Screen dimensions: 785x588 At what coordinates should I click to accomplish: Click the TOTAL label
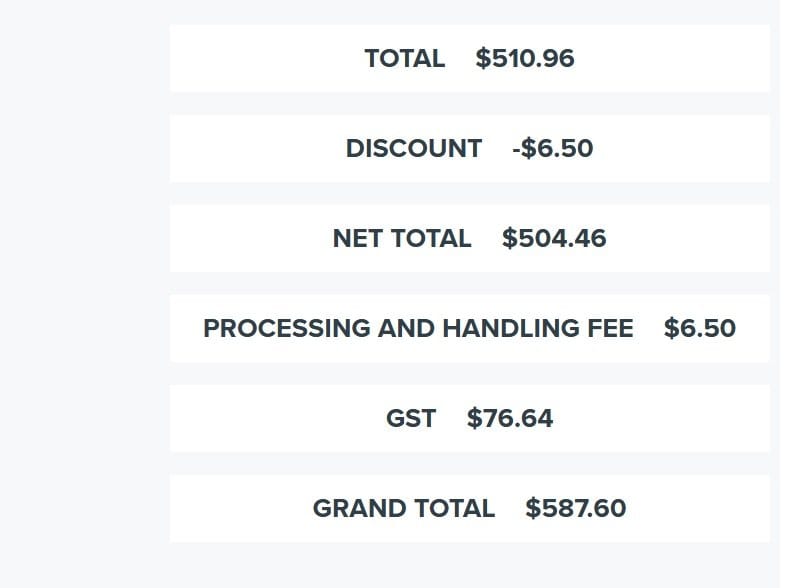(405, 59)
